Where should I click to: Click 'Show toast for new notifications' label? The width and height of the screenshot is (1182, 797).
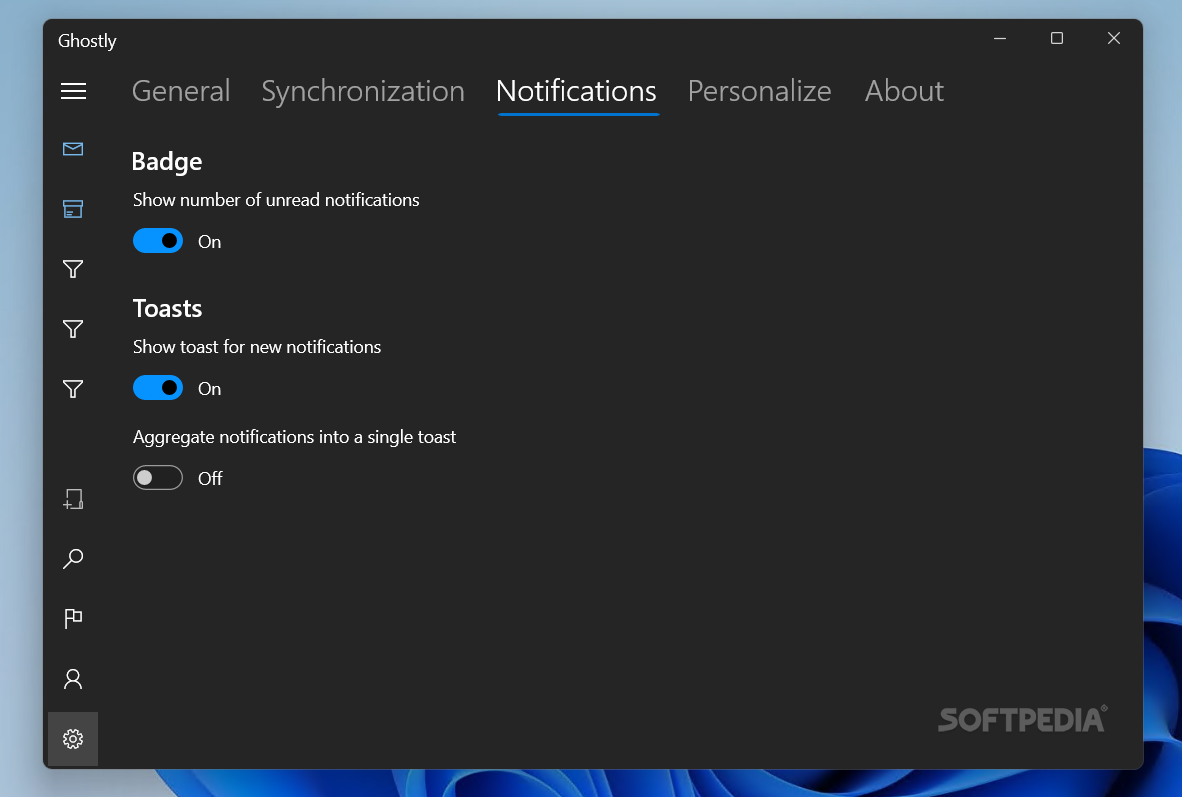click(x=257, y=347)
